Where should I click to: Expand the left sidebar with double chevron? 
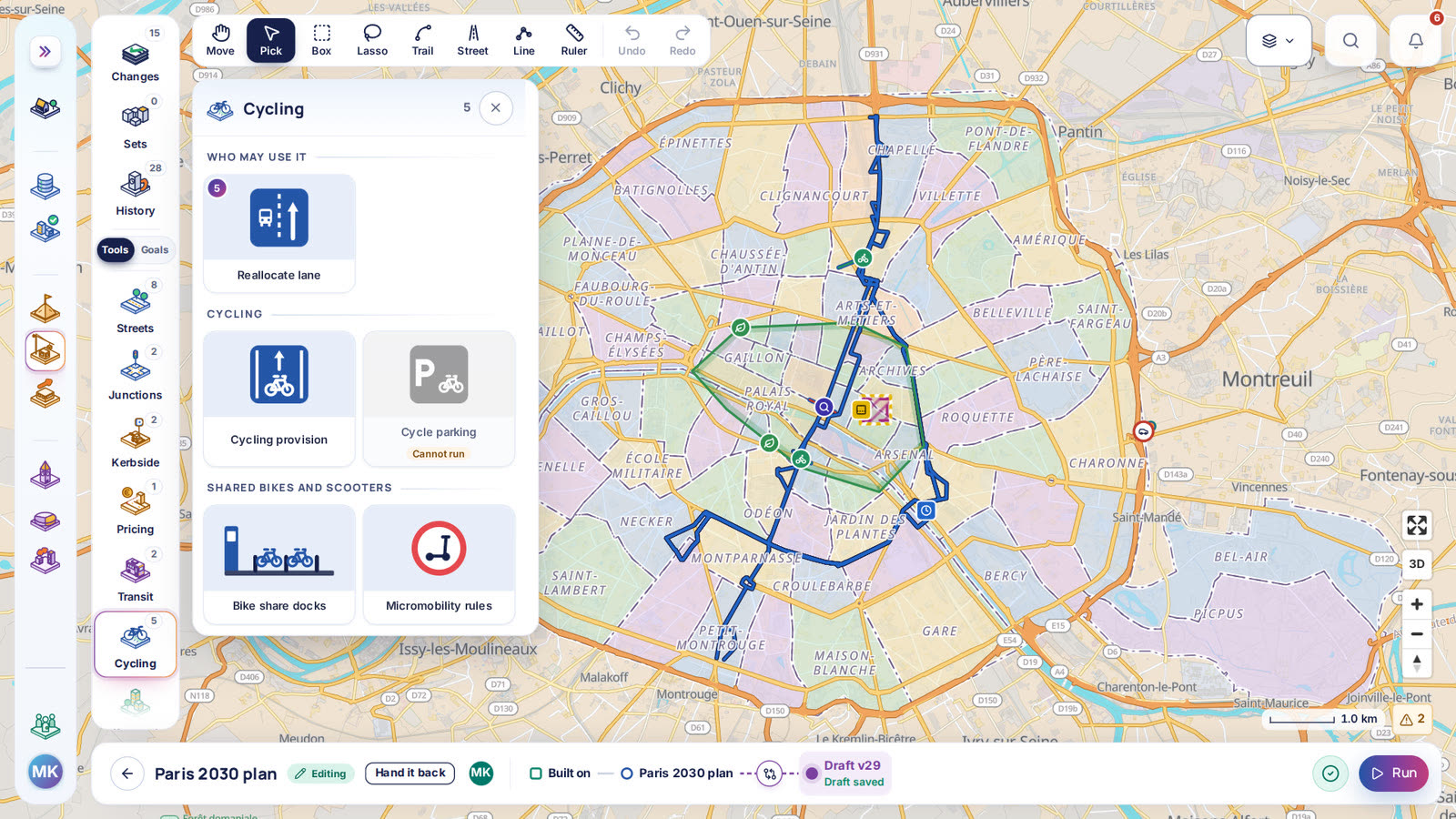[45, 52]
